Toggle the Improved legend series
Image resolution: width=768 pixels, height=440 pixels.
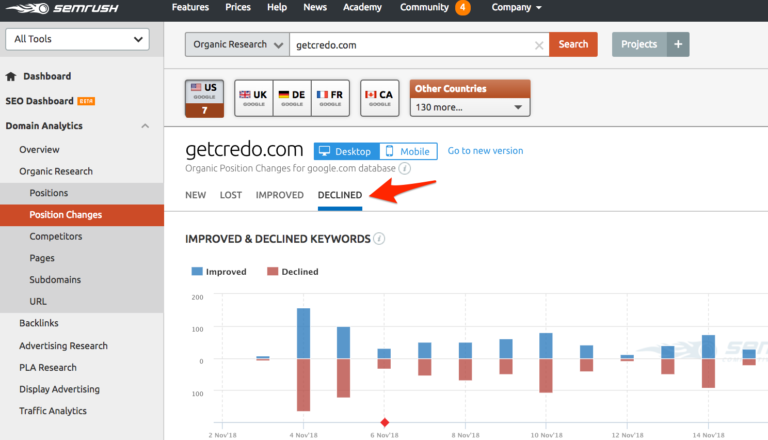click(x=219, y=271)
